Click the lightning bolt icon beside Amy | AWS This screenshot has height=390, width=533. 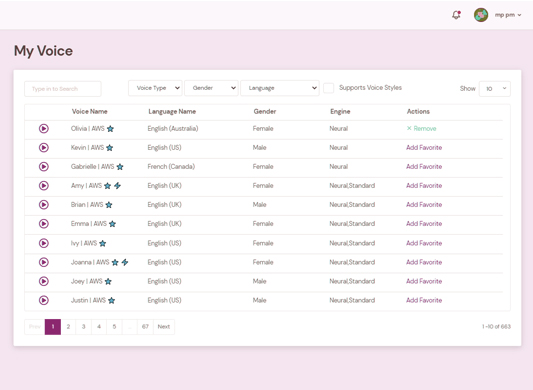pos(117,186)
